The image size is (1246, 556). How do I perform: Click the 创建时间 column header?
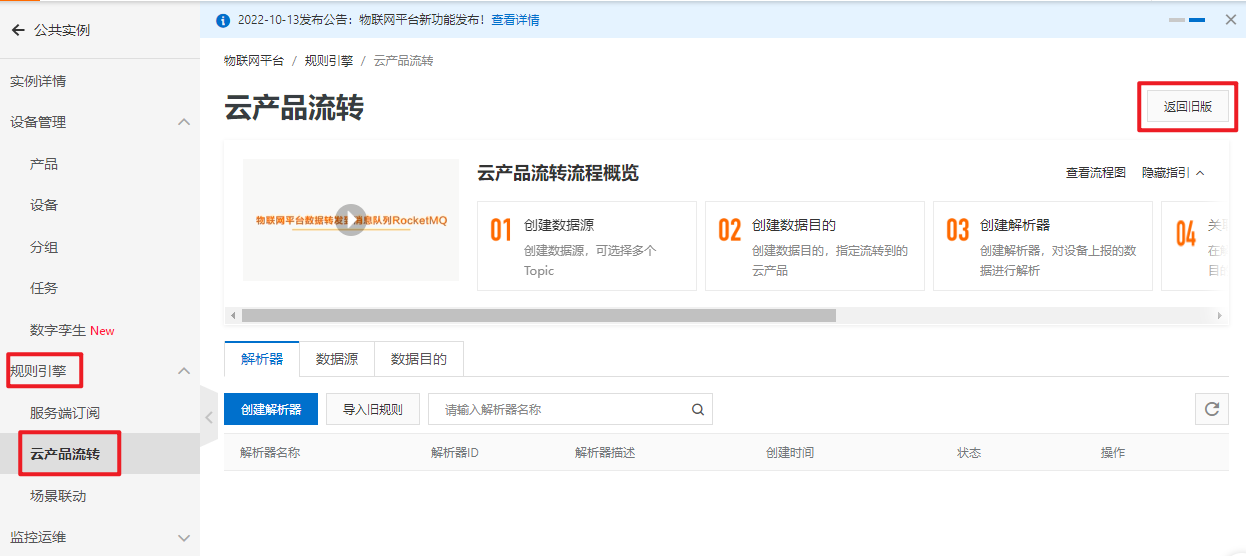[790, 453]
